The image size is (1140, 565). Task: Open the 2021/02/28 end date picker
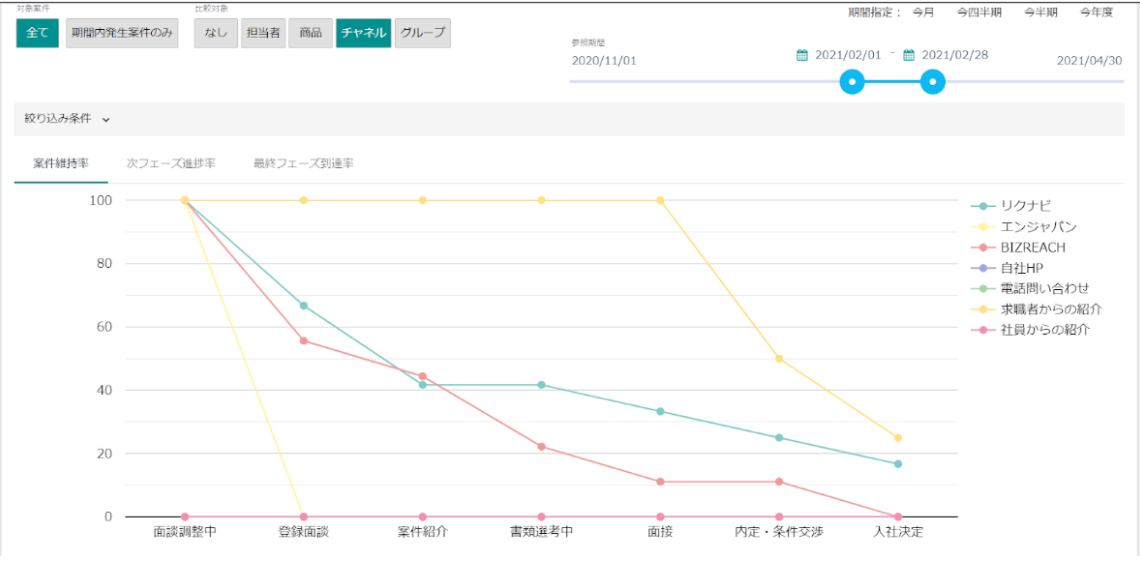(954, 55)
